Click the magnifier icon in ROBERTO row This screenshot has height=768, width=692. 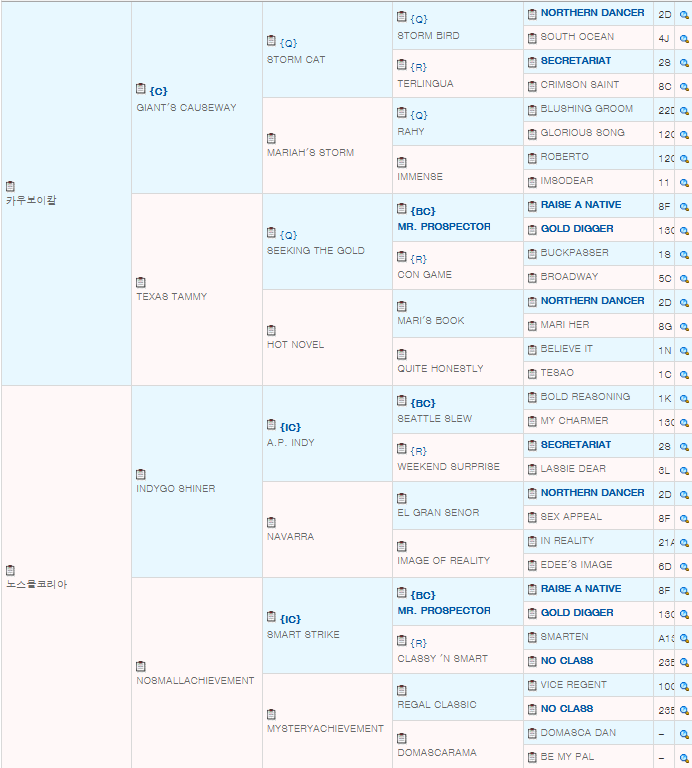(x=684, y=159)
